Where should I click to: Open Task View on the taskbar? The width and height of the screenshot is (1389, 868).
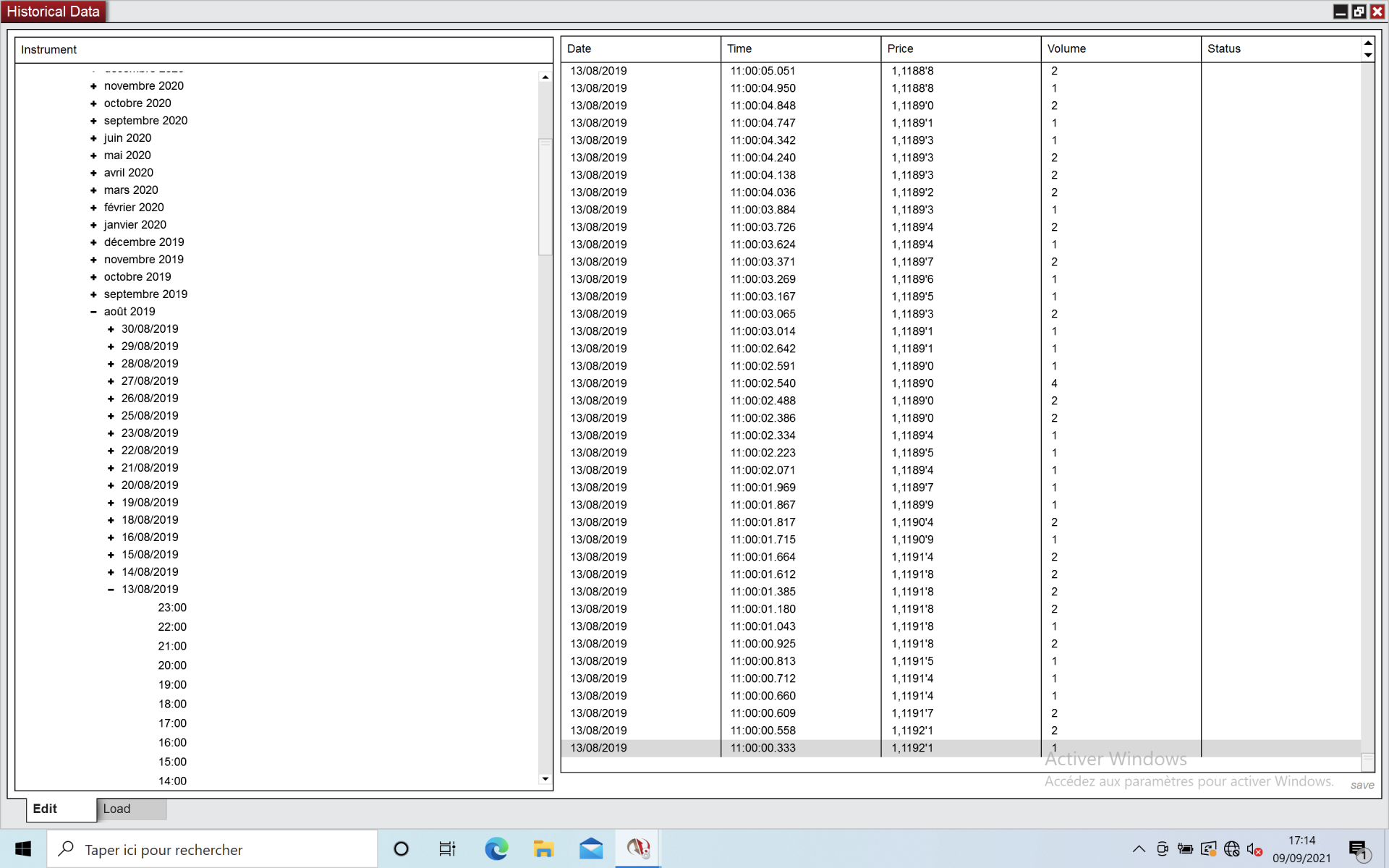click(x=447, y=848)
